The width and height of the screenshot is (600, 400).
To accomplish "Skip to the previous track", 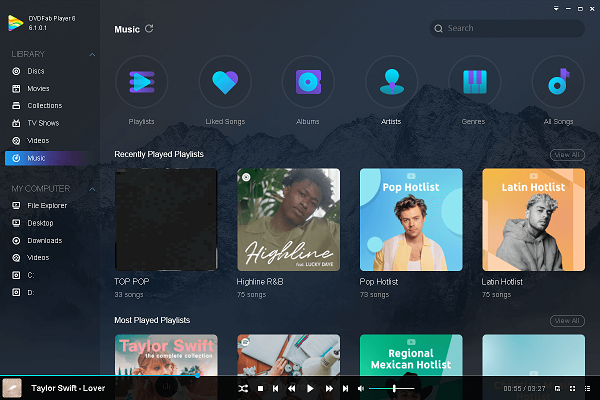I will 276,389.
